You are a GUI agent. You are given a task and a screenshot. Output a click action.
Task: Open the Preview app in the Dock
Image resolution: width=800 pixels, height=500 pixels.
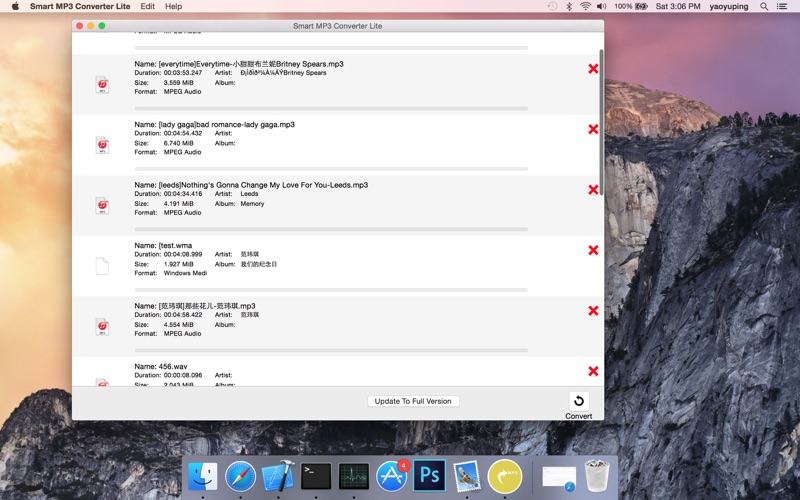point(467,477)
